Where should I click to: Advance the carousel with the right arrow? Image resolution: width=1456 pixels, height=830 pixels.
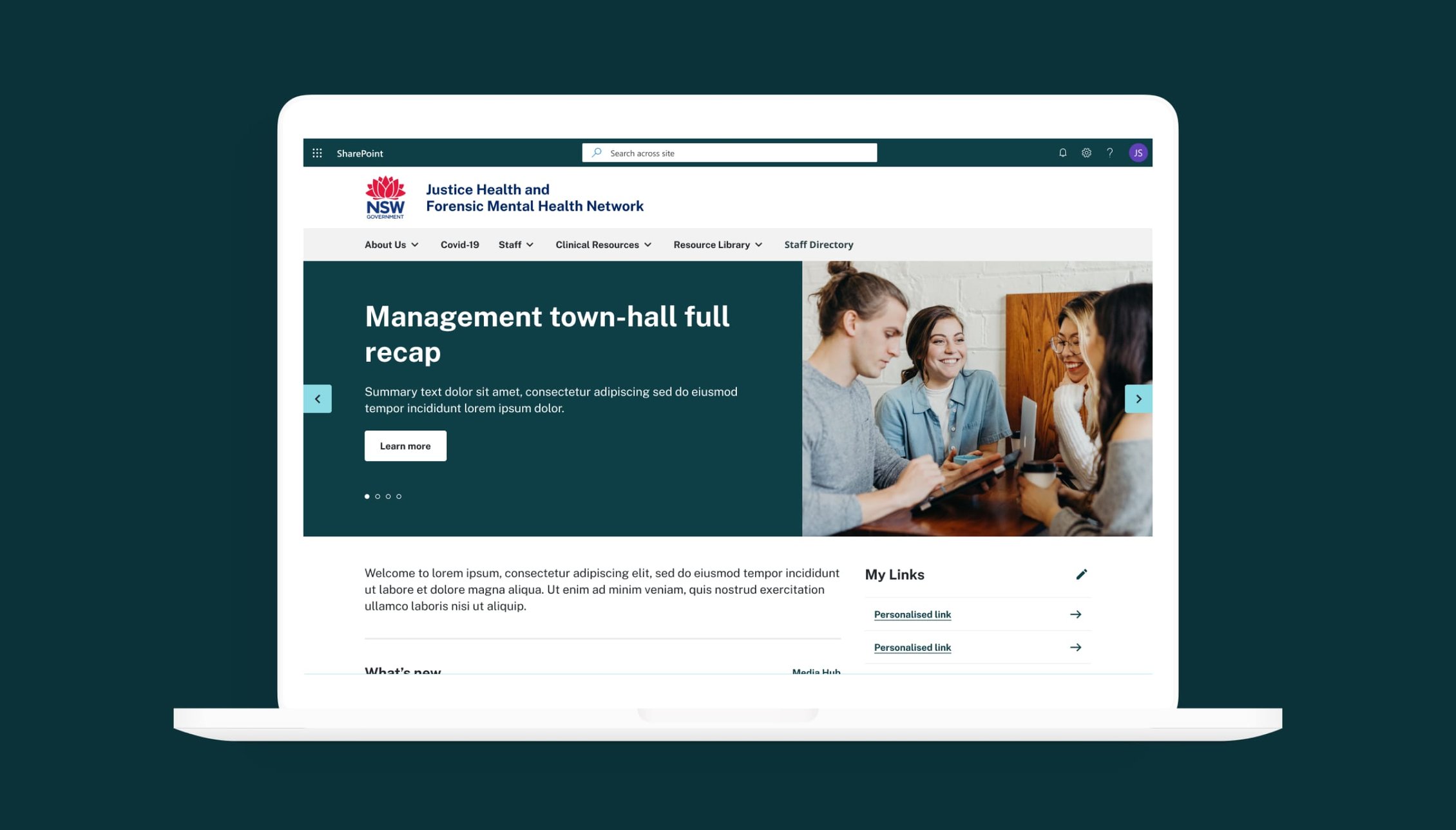1138,399
